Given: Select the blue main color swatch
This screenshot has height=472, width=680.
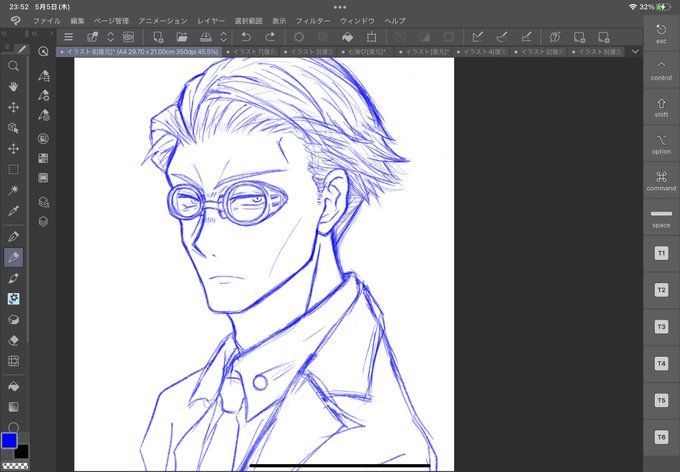Looking at the screenshot, I should pos(9,440).
